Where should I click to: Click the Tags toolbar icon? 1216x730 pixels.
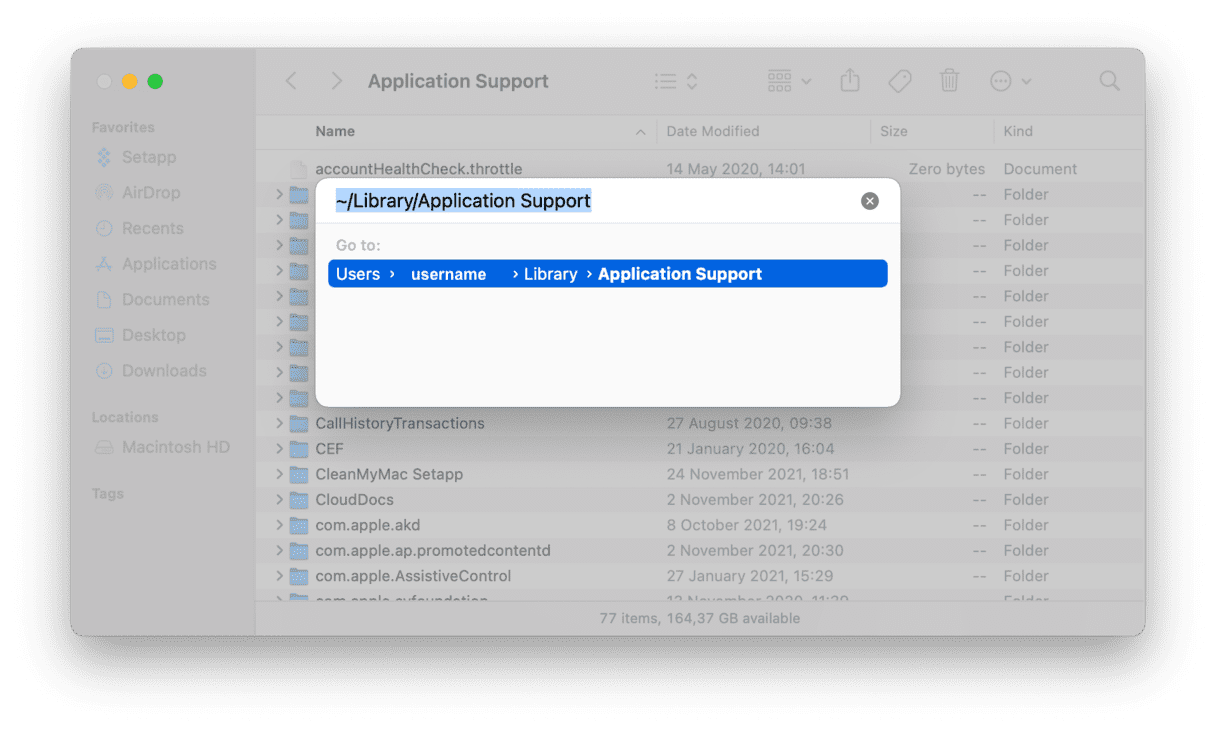tap(900, 81)
